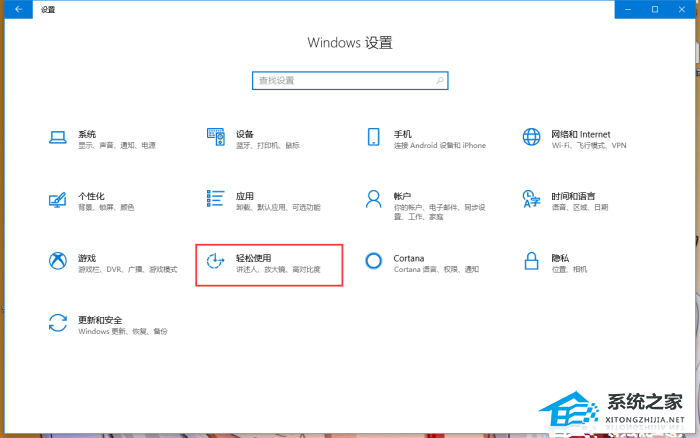The height and width of the screenshot is (438, 700).
Task: Click the description 蓝牙、打印机、鼠标
Action: (x=267, y=146)
